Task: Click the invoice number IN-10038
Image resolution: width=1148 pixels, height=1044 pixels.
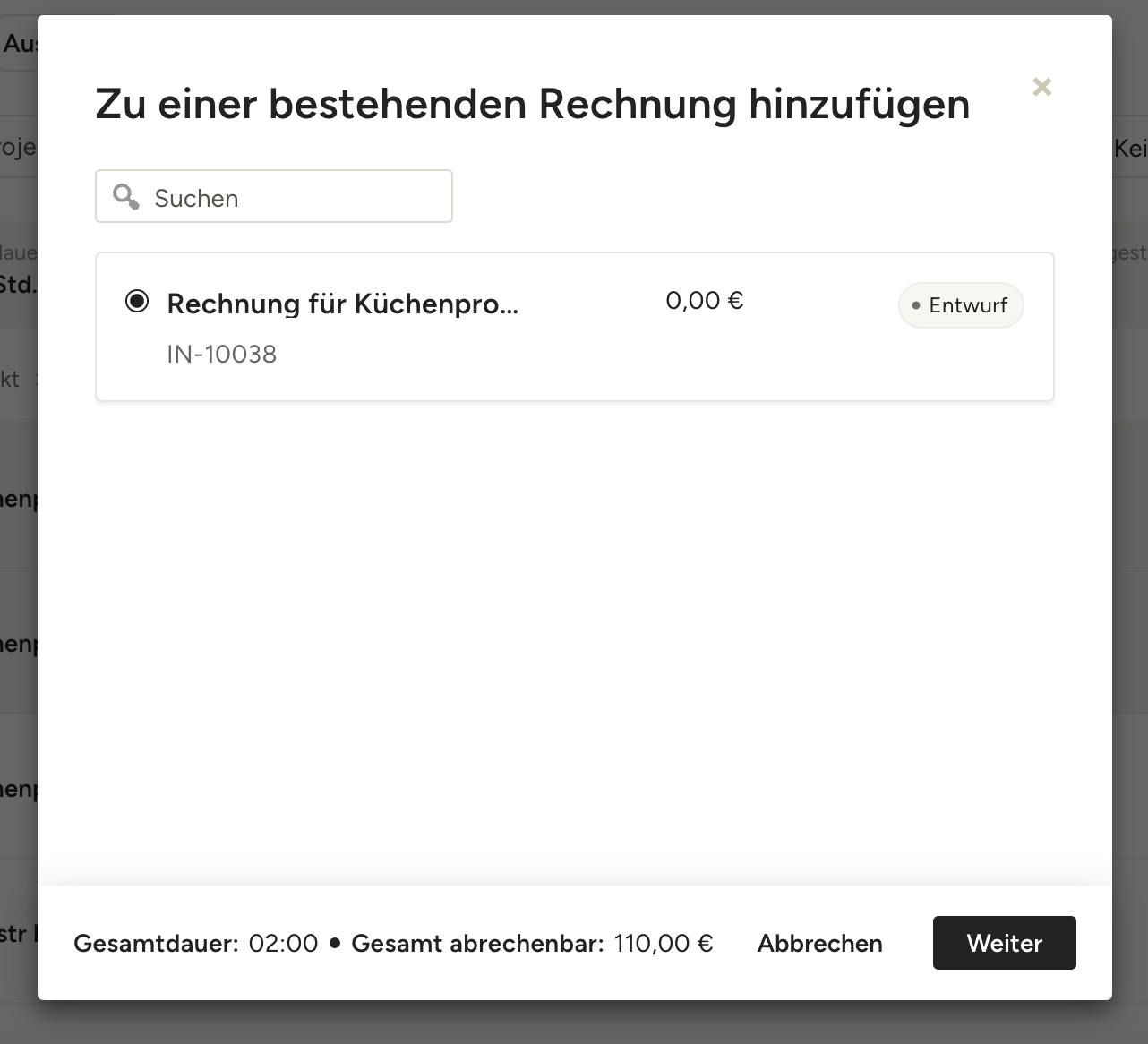Action: (222, 354)
